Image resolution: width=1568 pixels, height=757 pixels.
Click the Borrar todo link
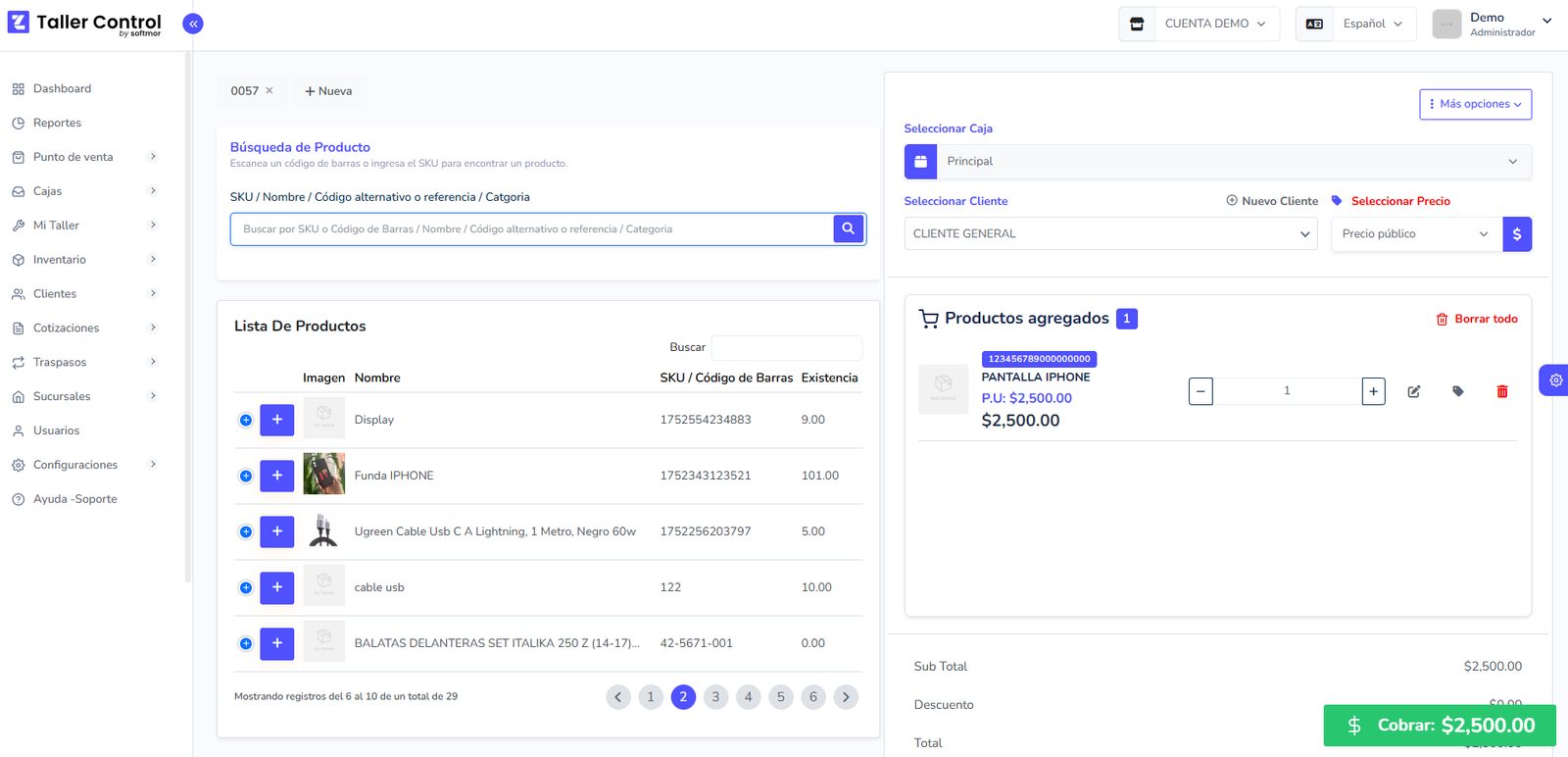(1476, 319)
